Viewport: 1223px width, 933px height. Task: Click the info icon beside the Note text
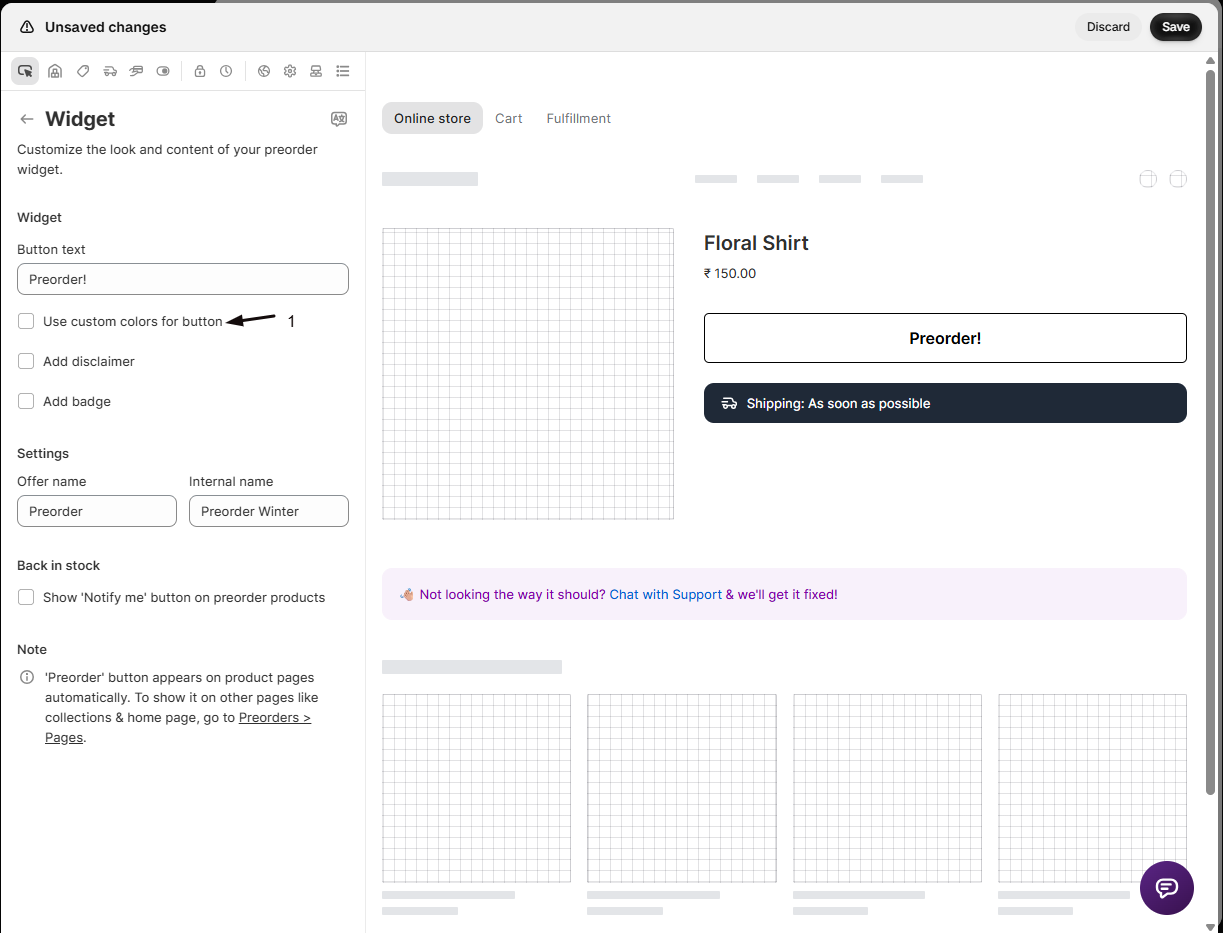pos(27,677)
